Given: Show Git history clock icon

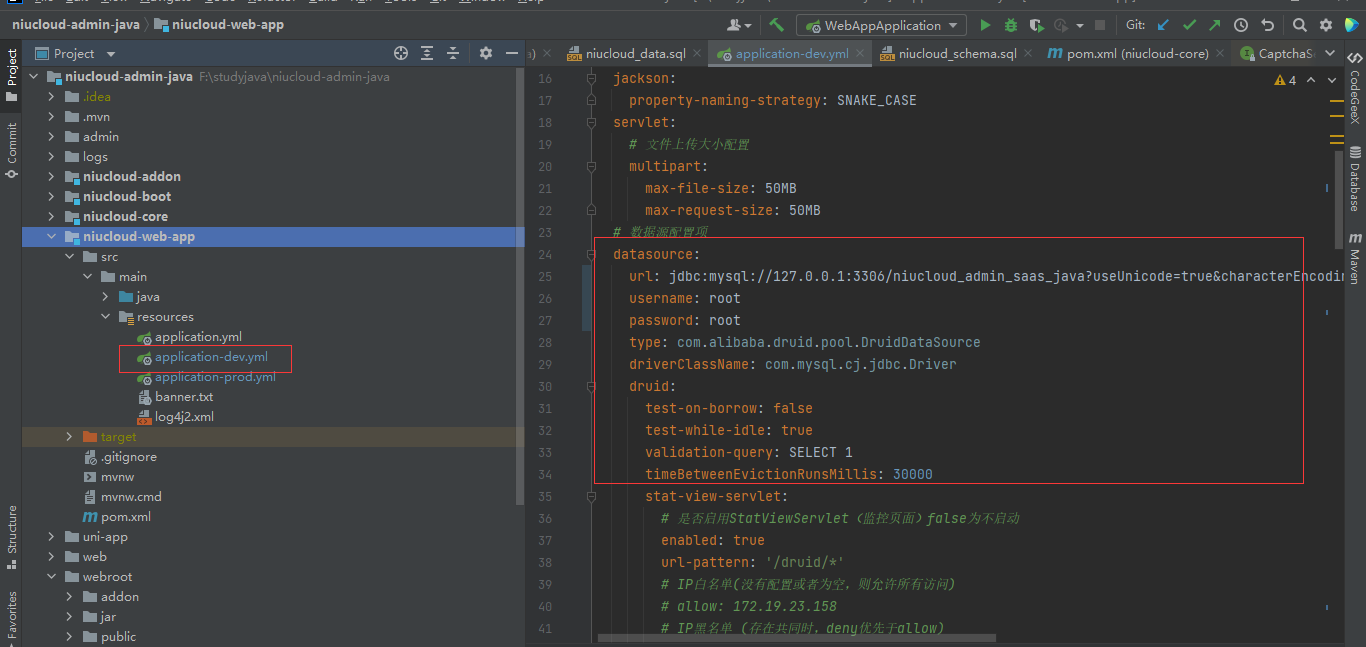Looking at the screenshot, I should click(1241, 25).
